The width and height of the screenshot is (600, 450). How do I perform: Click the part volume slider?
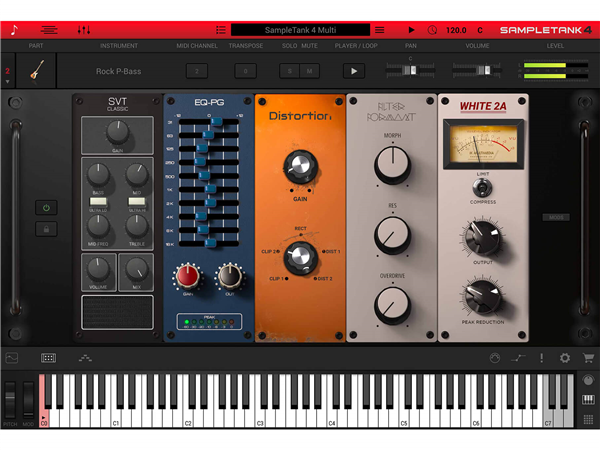click(477, 71)
